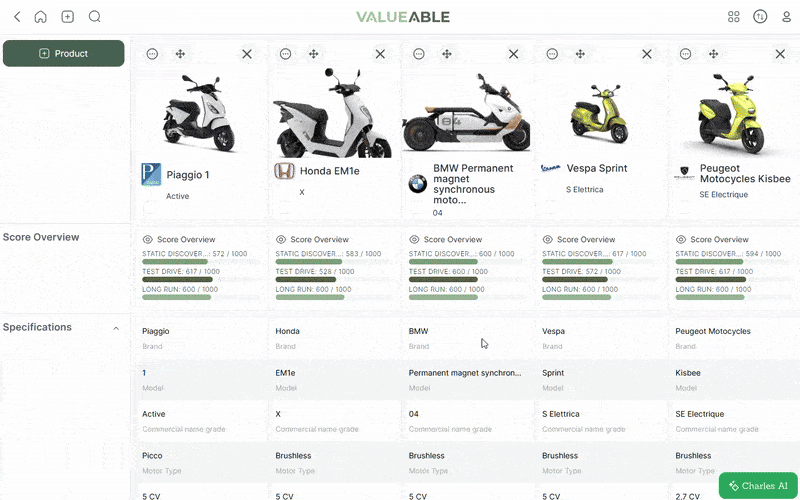
Task: Click the add Product button
Action: [x=63, y=54]
